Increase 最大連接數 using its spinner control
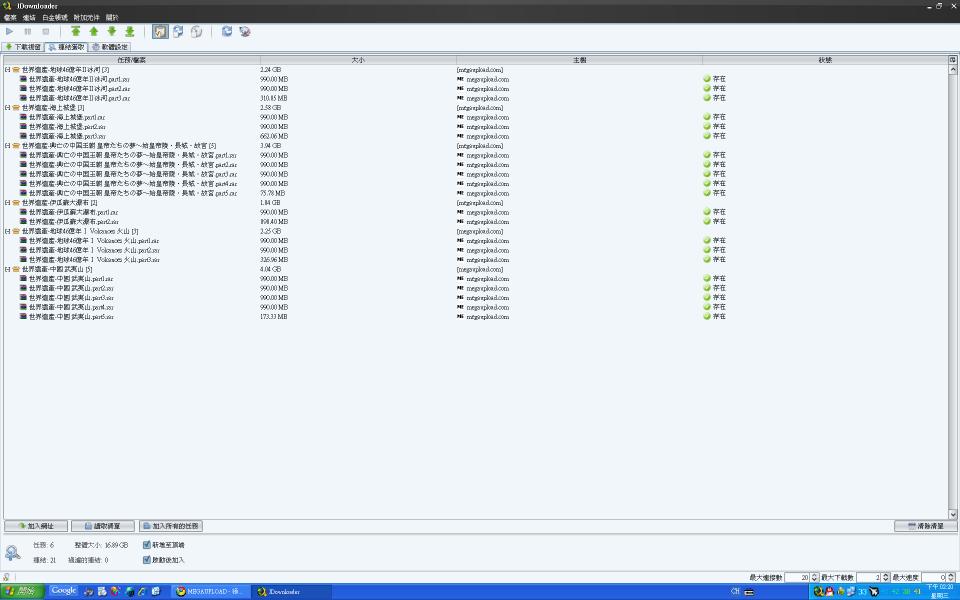Image resolution: width=960 pixels, height=600 pixels. pos(814,572)
